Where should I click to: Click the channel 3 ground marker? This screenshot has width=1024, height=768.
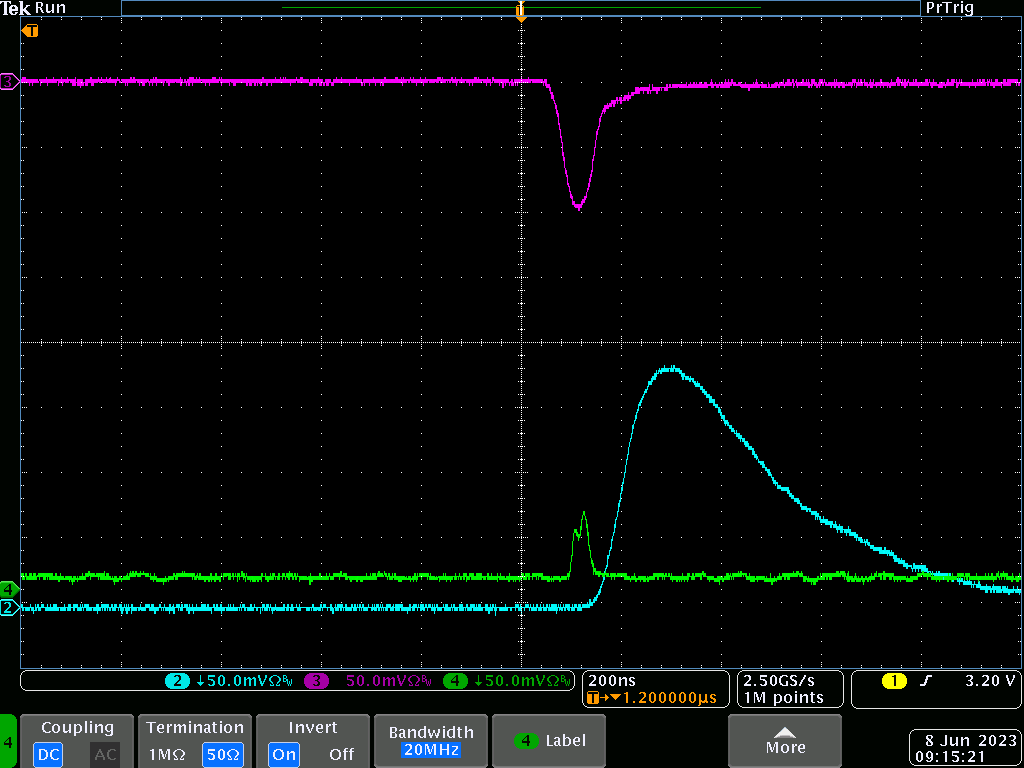tap(9, 81)
